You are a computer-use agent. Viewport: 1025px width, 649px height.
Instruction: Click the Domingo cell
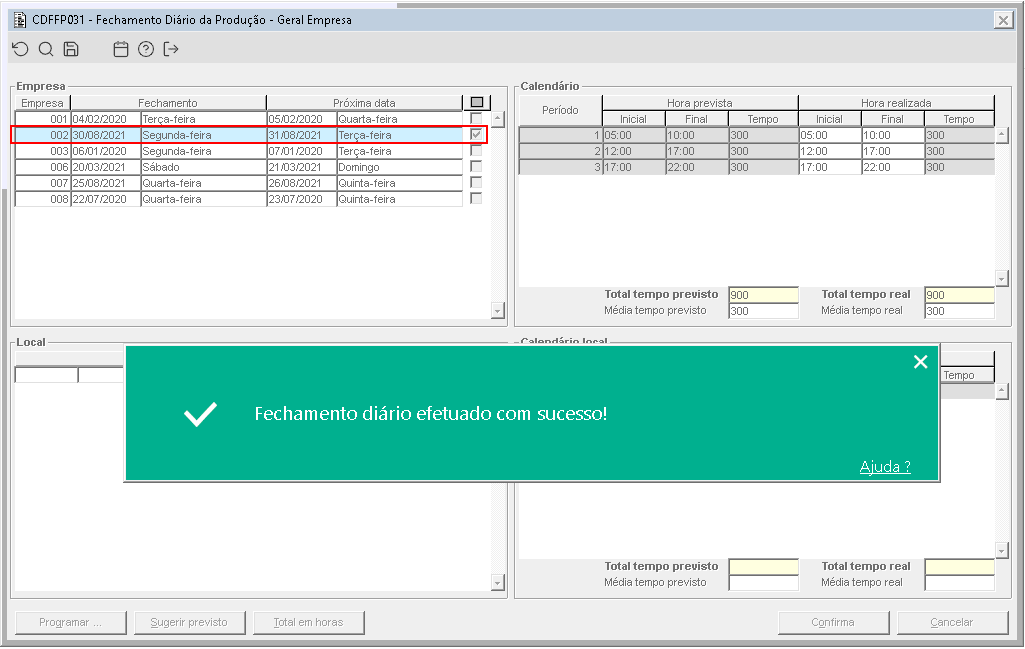pyautogui.click(x=399, y=167)
